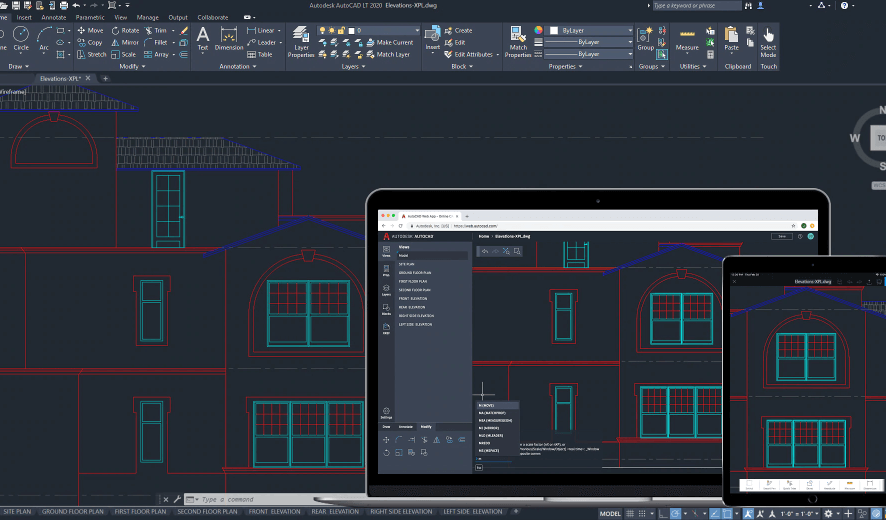The image size is (886, 520).
Task: Click the Edit Attributes button
Action: [471, 55]
